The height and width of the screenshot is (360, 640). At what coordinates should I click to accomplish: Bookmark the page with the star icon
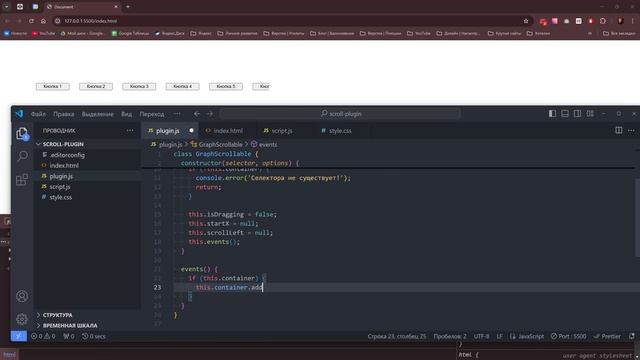[526, 21]
